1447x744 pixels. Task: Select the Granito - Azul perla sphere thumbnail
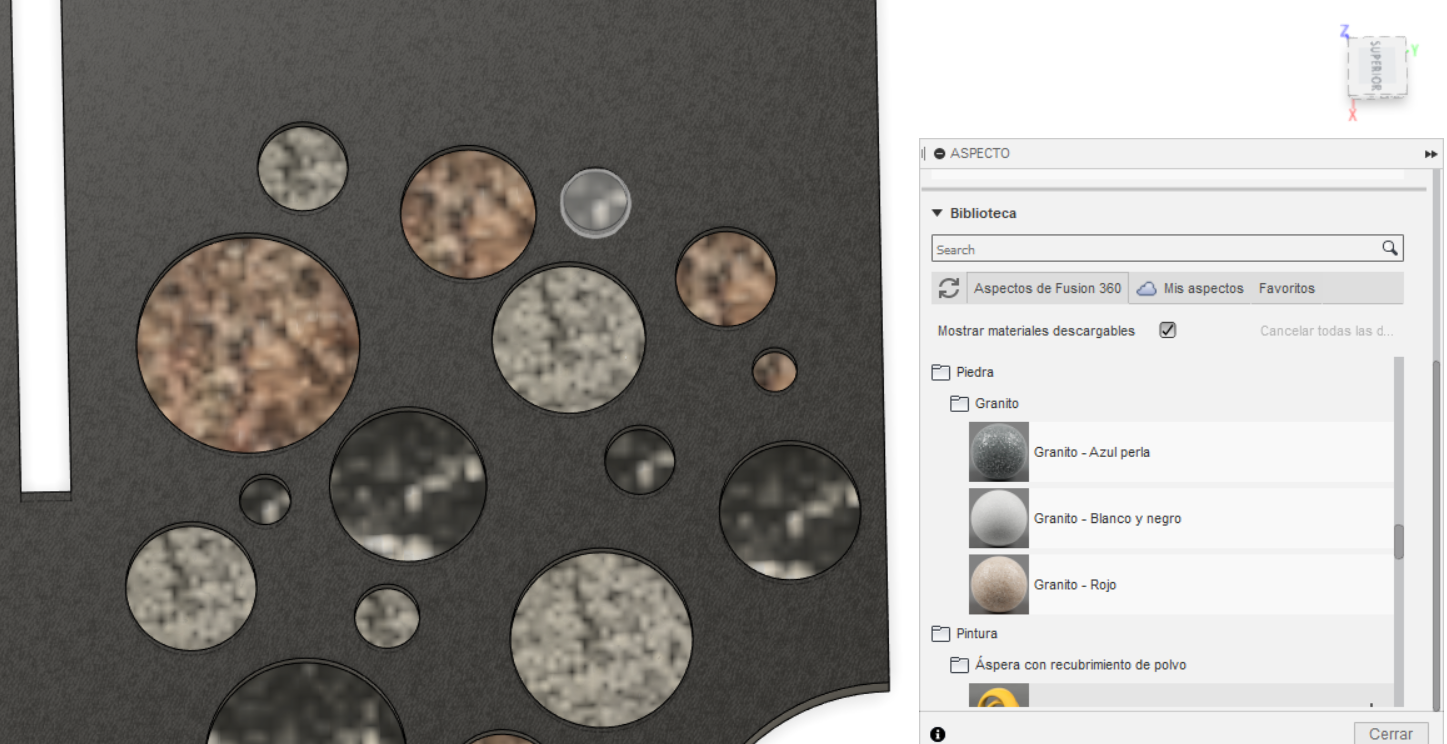pos(999,452)
